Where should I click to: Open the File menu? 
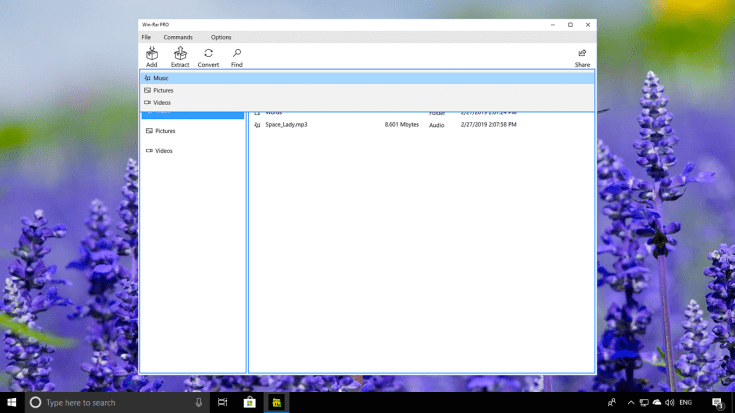coord(146,37)
